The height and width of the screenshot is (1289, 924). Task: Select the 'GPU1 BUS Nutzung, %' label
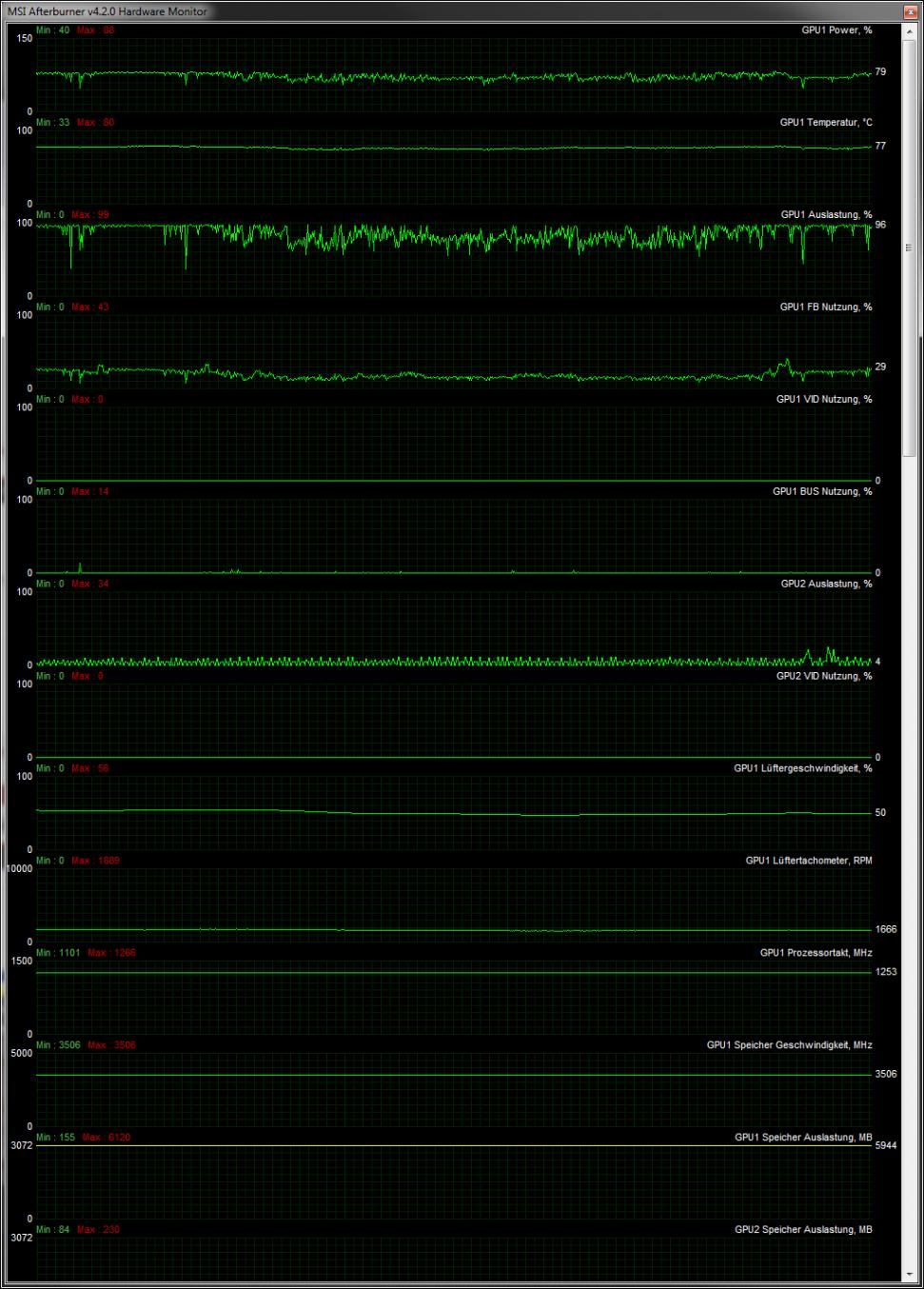822,492
